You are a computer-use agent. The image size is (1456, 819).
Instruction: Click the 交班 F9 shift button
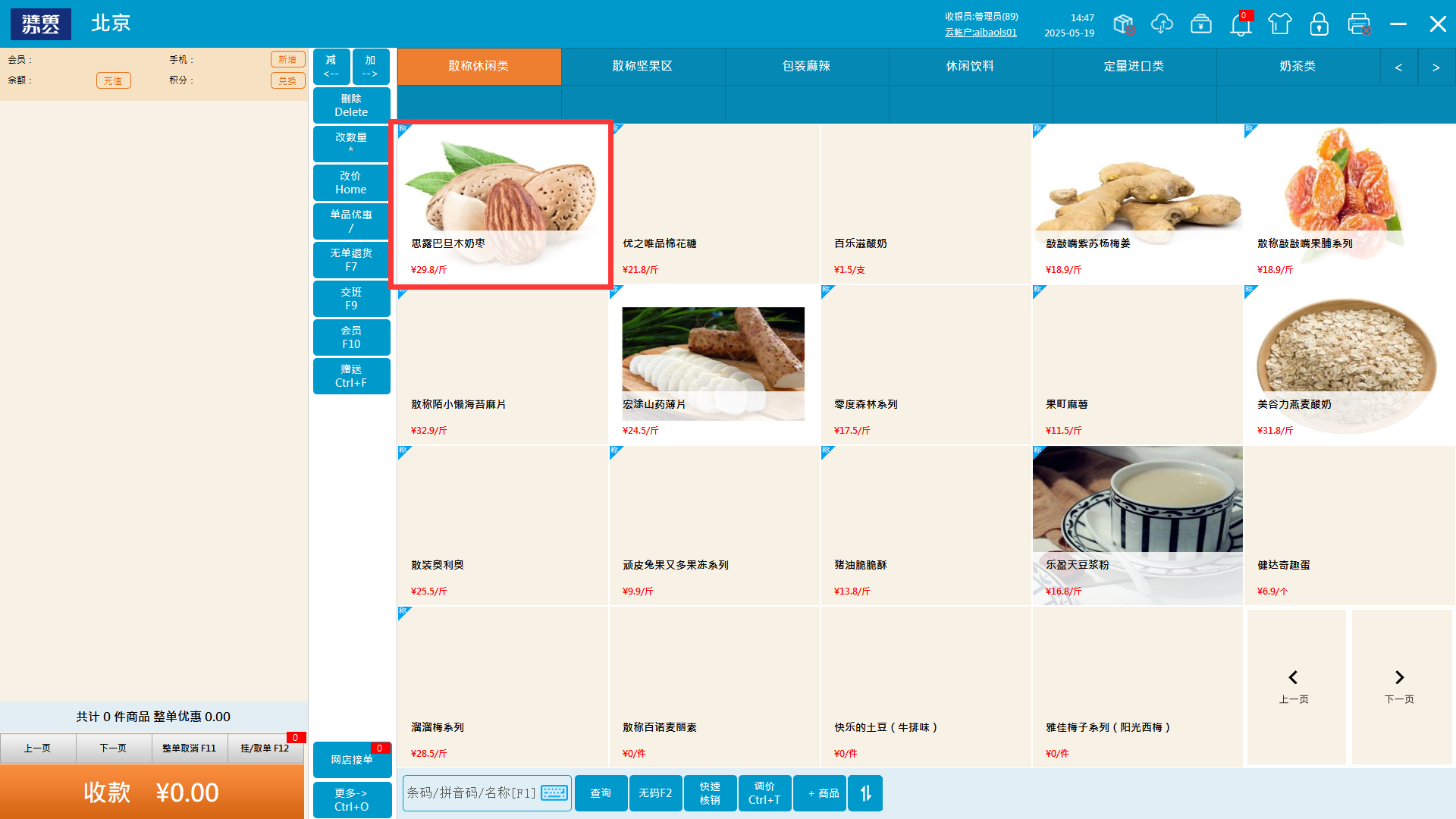coord(352,299)
